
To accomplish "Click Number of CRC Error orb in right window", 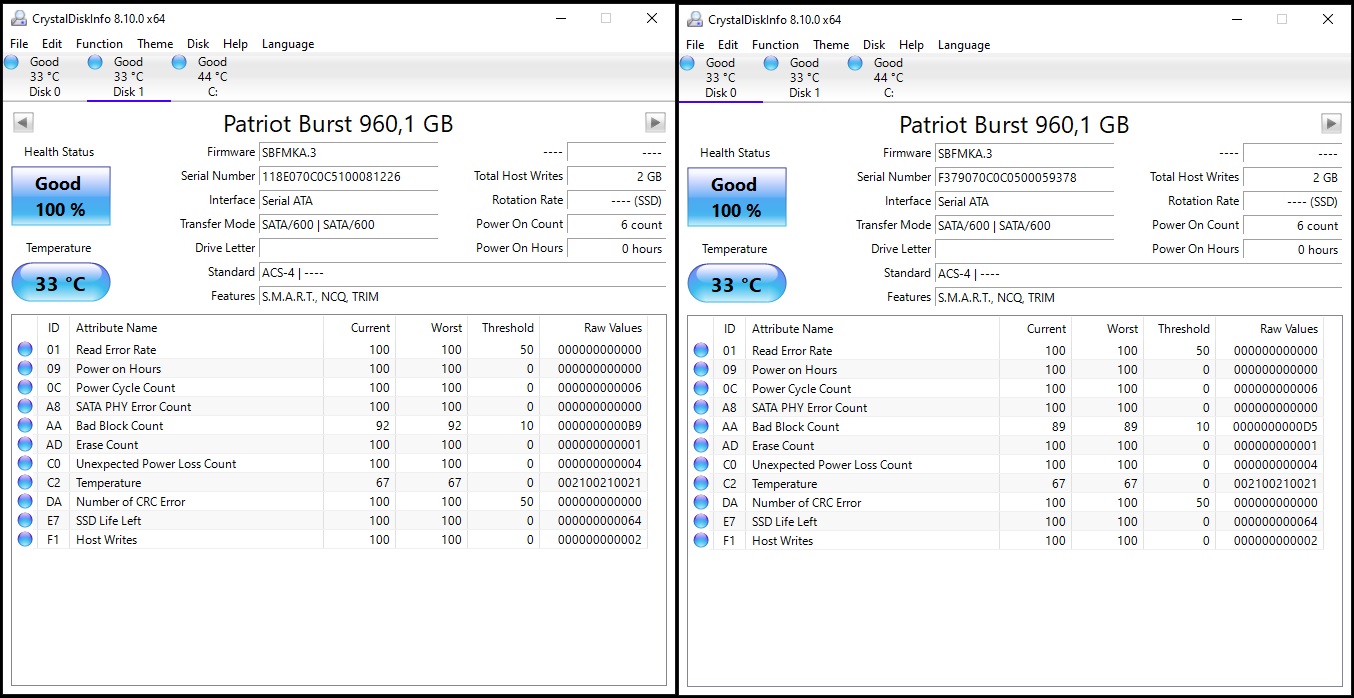I will pos(701,503).
